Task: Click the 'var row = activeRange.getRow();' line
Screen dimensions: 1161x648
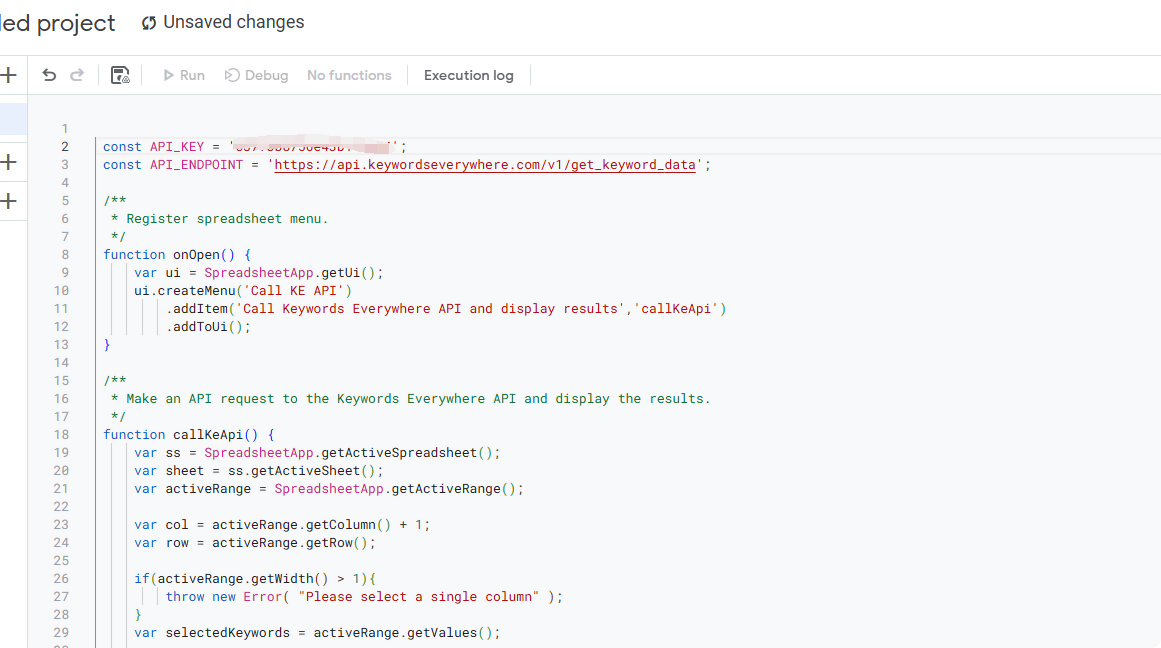Action: [x=255, y=543]
